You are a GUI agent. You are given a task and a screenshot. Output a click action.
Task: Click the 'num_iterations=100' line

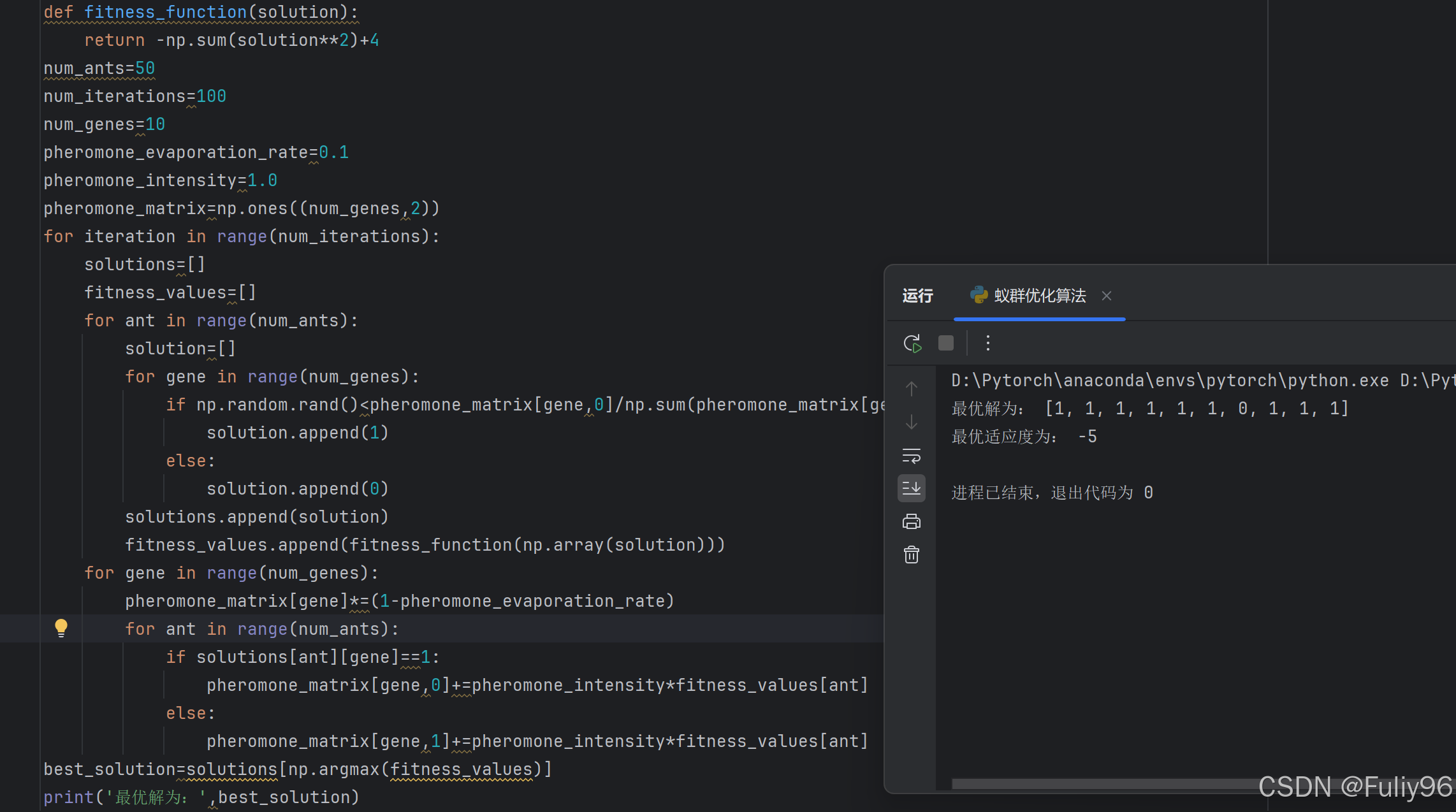135,96
